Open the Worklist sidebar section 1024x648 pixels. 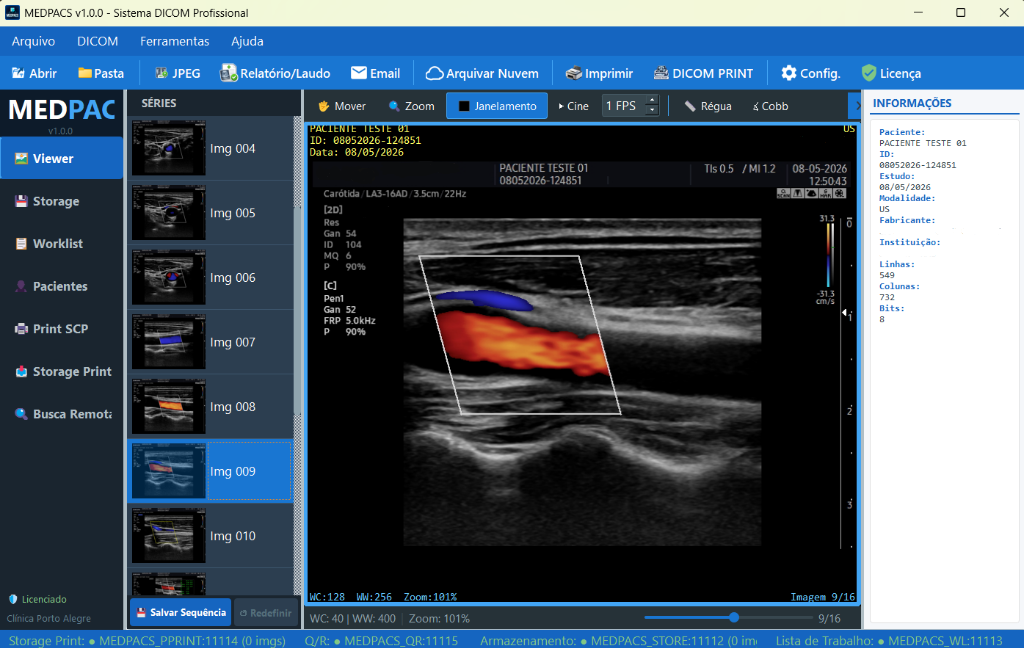coord(61,244)
